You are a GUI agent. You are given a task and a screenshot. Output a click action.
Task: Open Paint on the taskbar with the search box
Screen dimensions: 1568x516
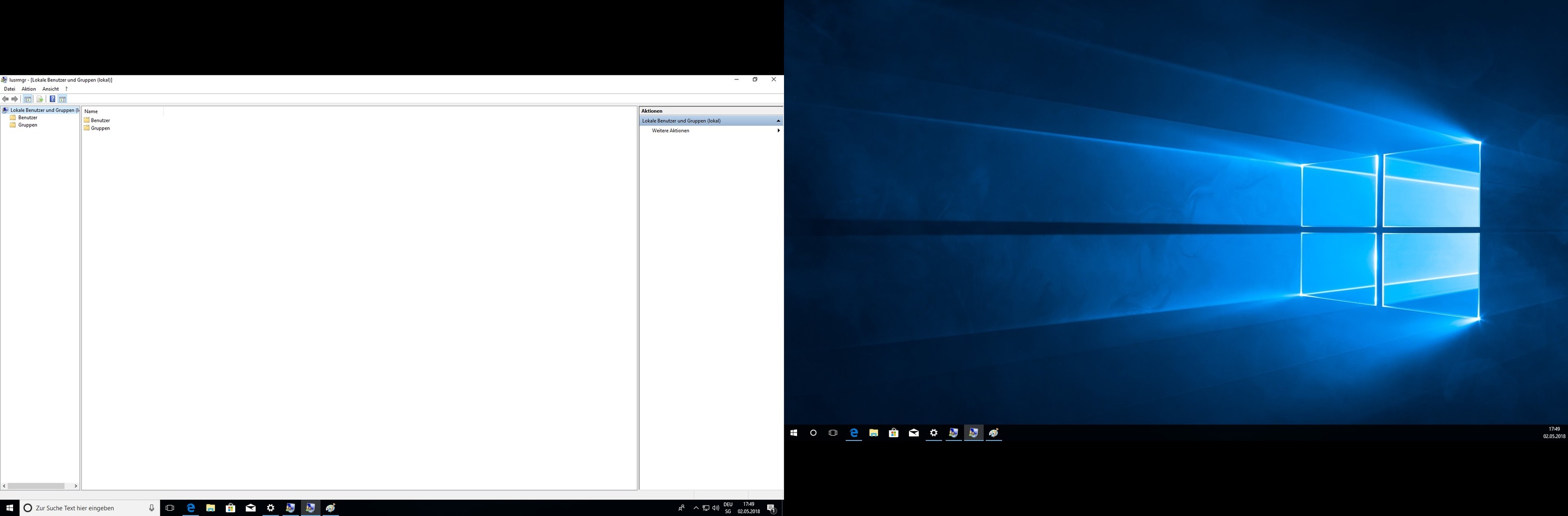[330, 508]
